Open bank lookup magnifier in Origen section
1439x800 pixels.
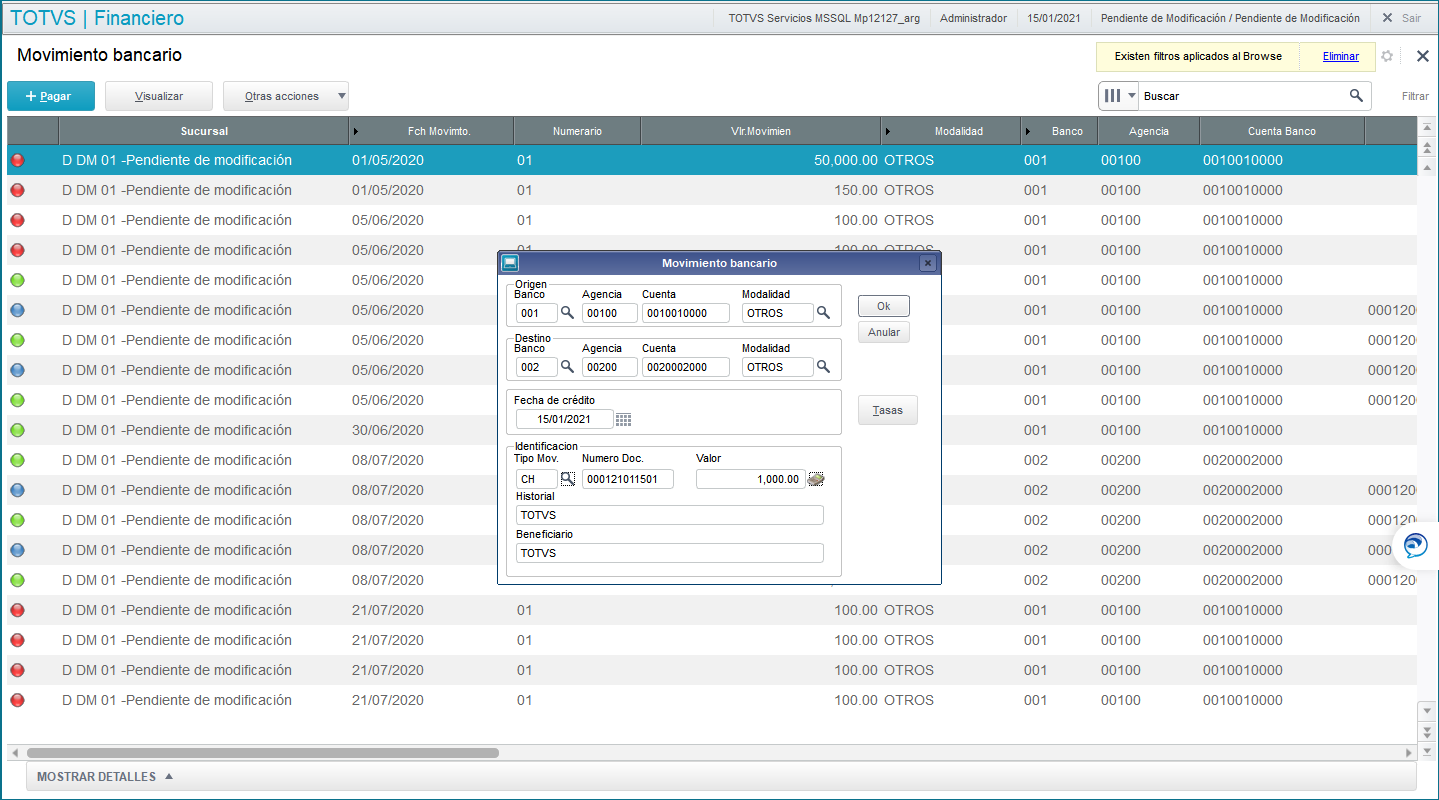point(567,312)
